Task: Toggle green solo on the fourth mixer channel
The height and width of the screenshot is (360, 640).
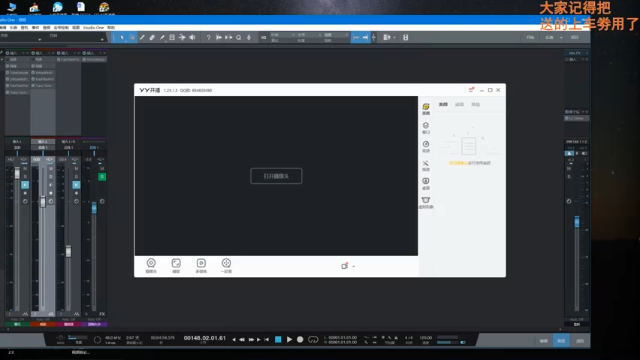Action: tap(102, 177)
